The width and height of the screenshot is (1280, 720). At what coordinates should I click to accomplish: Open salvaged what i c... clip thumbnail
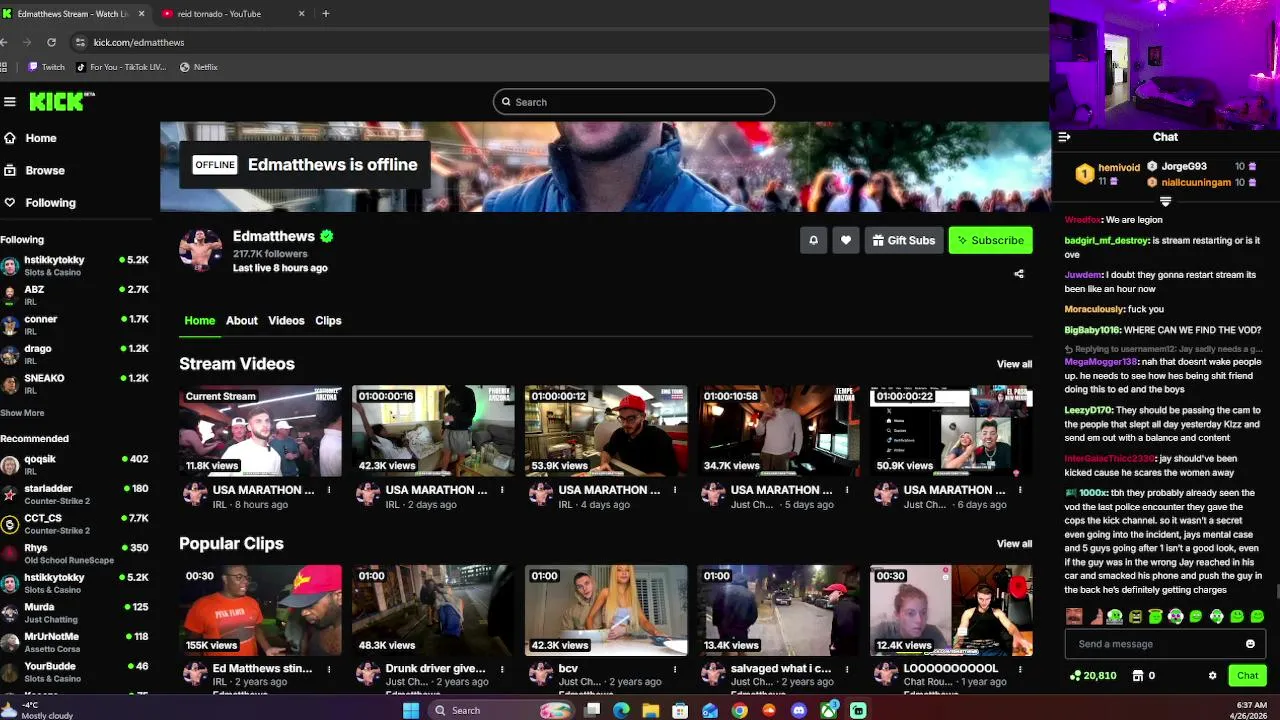pyautogui.click(x=779, y=611)
